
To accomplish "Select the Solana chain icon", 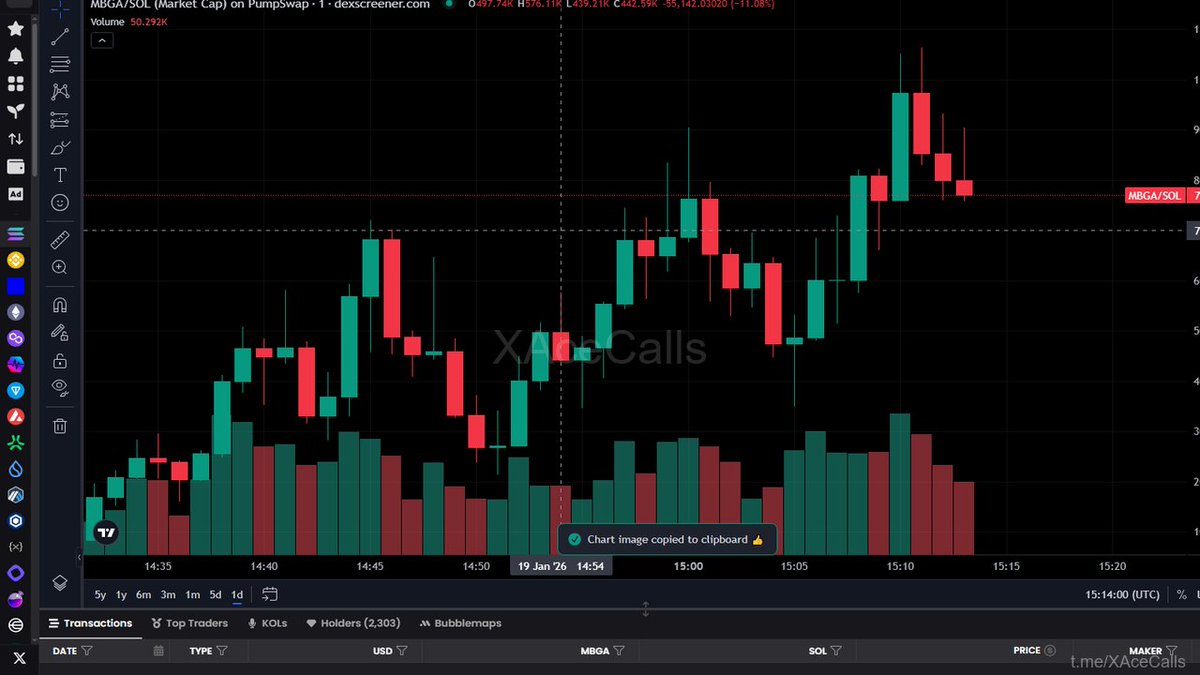I will tap(15, 233).
